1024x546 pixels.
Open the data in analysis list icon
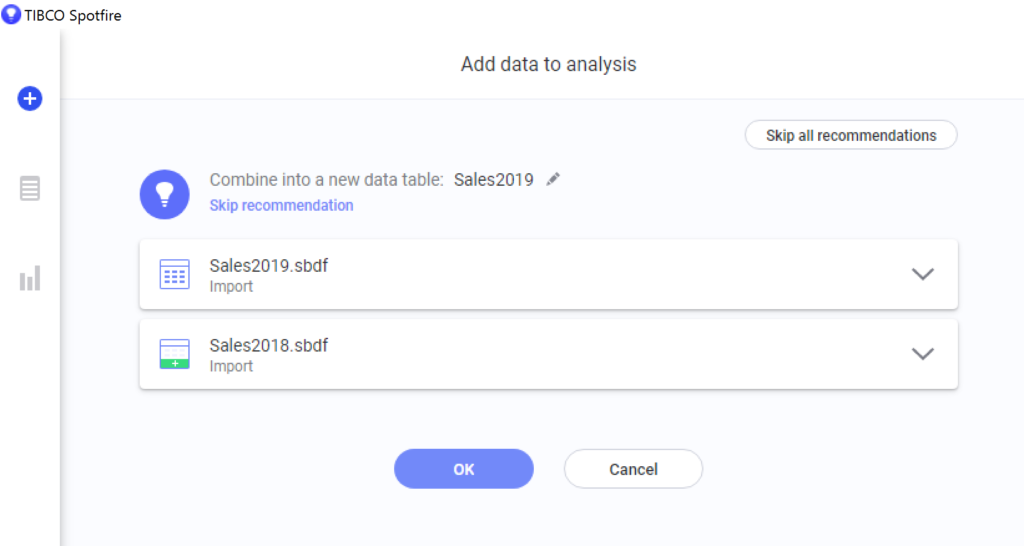(29, 189)
